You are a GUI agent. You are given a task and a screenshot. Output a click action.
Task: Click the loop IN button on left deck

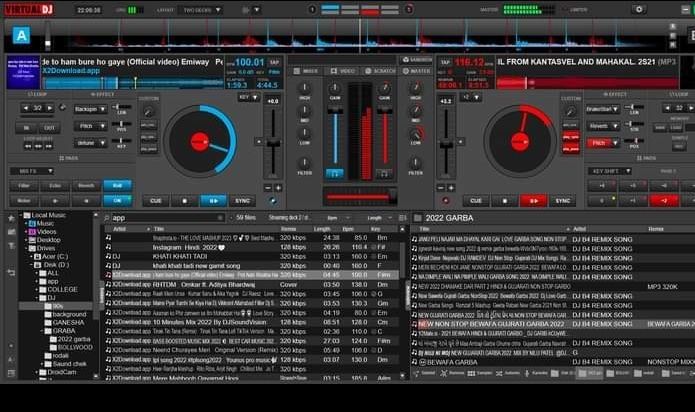tap(25, 128)
